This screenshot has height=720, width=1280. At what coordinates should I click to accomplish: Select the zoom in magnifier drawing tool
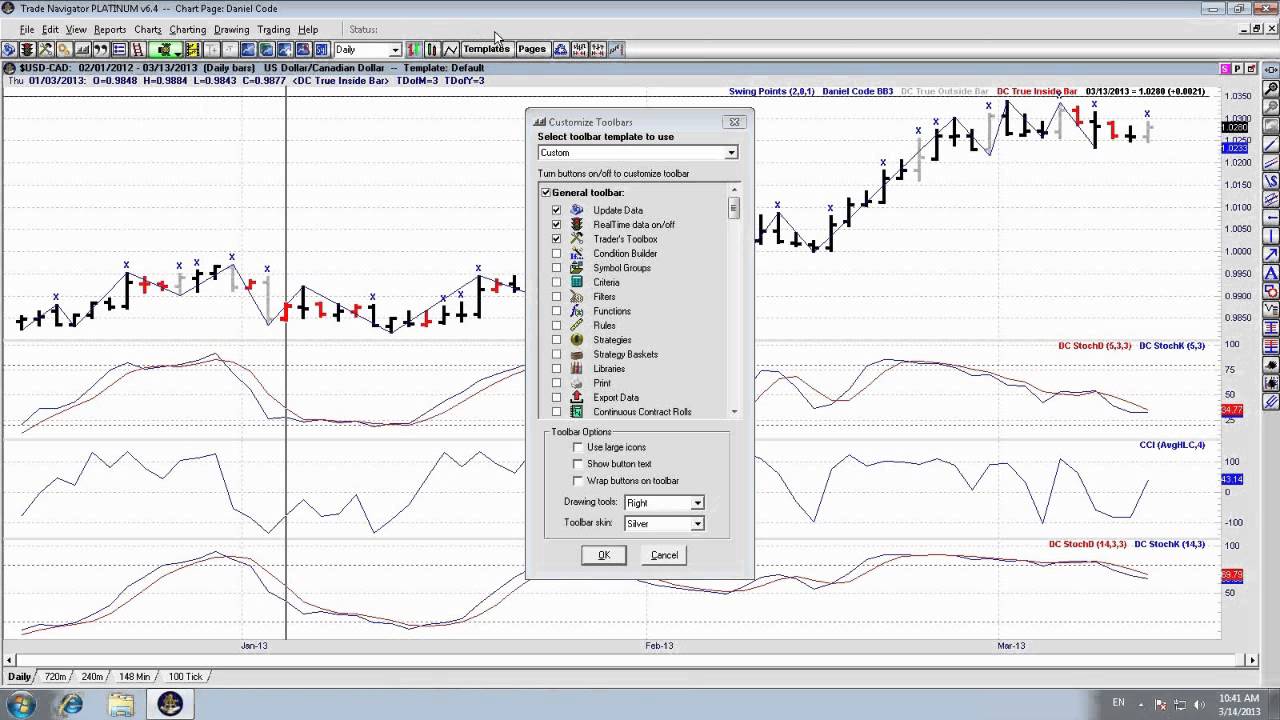pyautogui.click(x=1271, y=89)
